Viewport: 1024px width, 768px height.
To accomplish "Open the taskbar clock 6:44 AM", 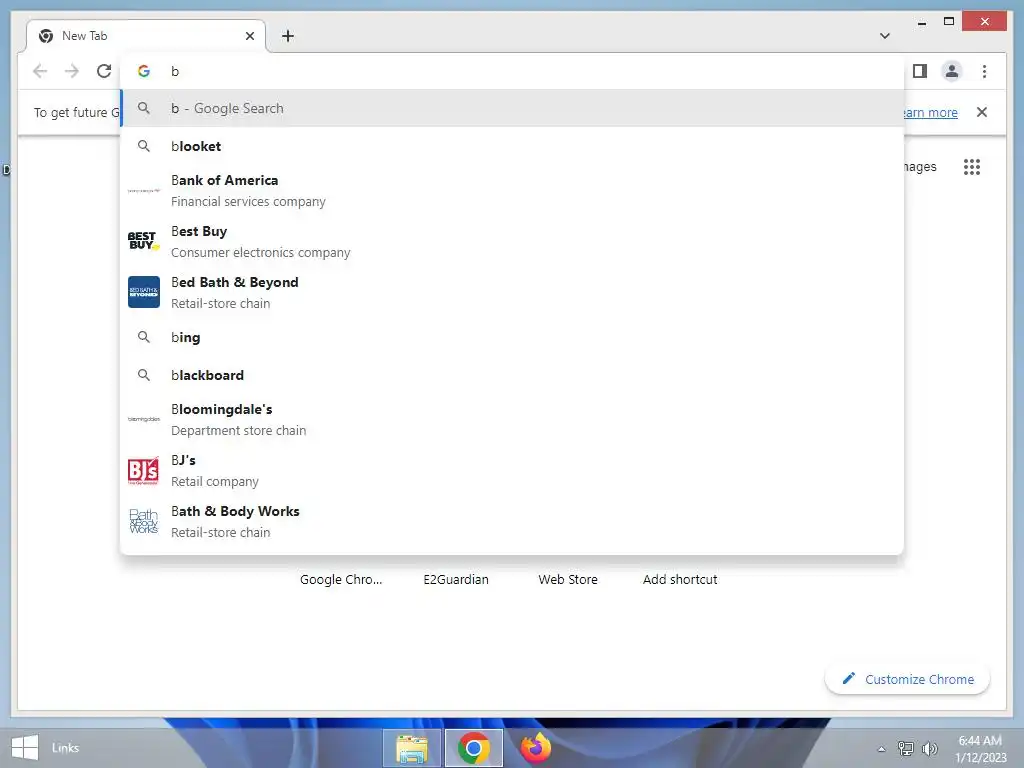I will click(981, 749).
